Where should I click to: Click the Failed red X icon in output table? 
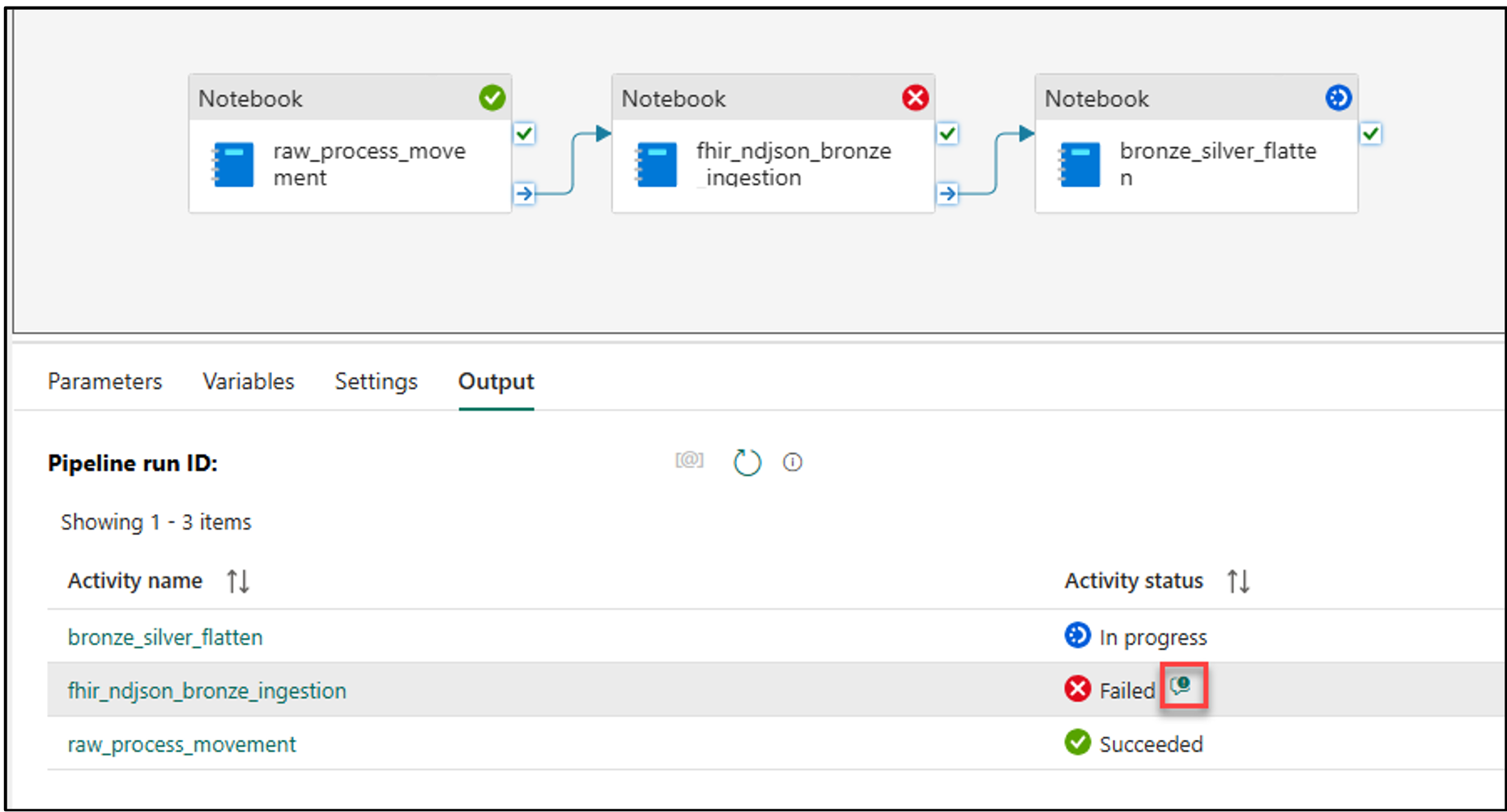(x=1077, y=689)
